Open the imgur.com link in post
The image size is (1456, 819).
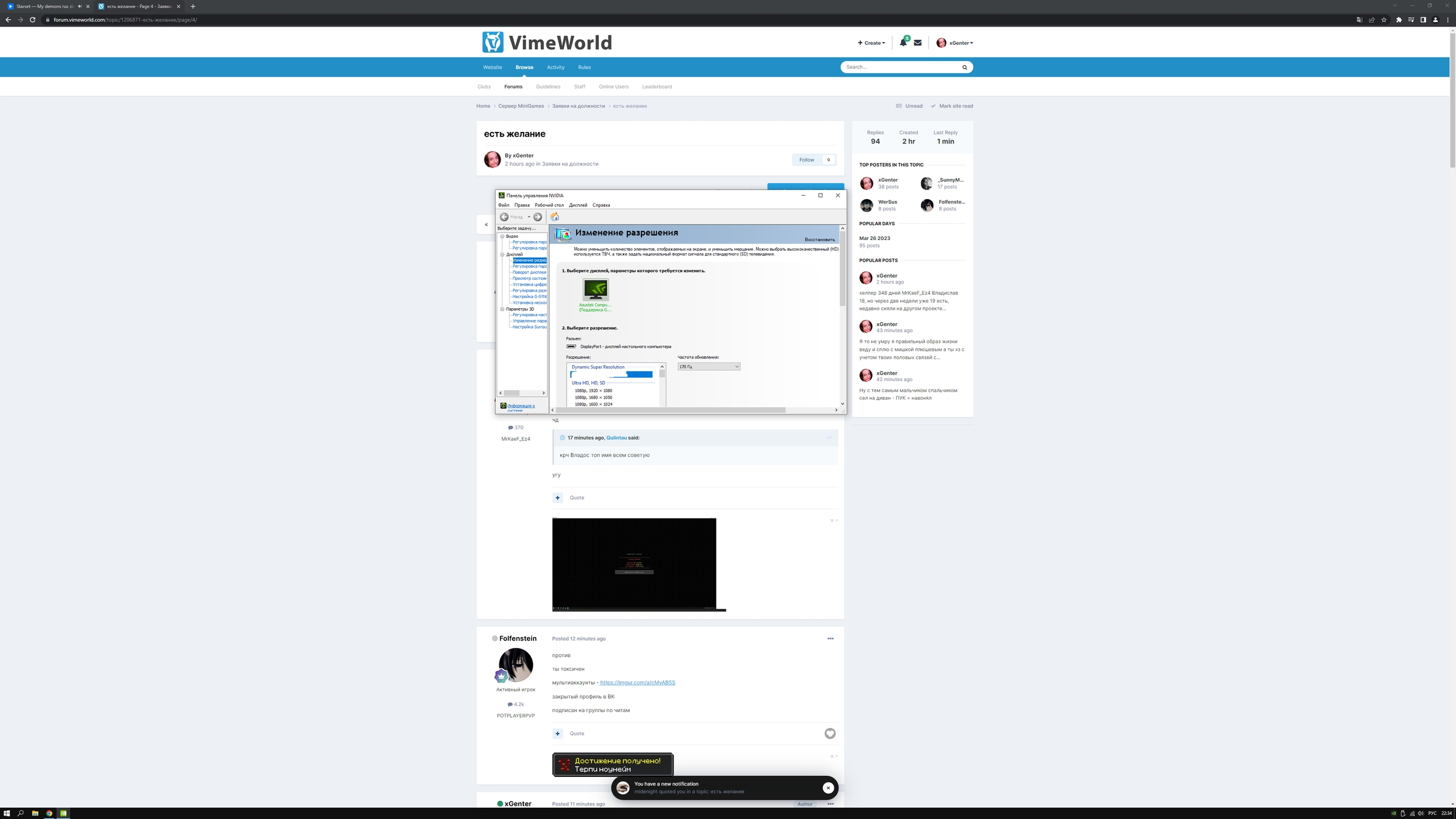[x=637, y=682]
